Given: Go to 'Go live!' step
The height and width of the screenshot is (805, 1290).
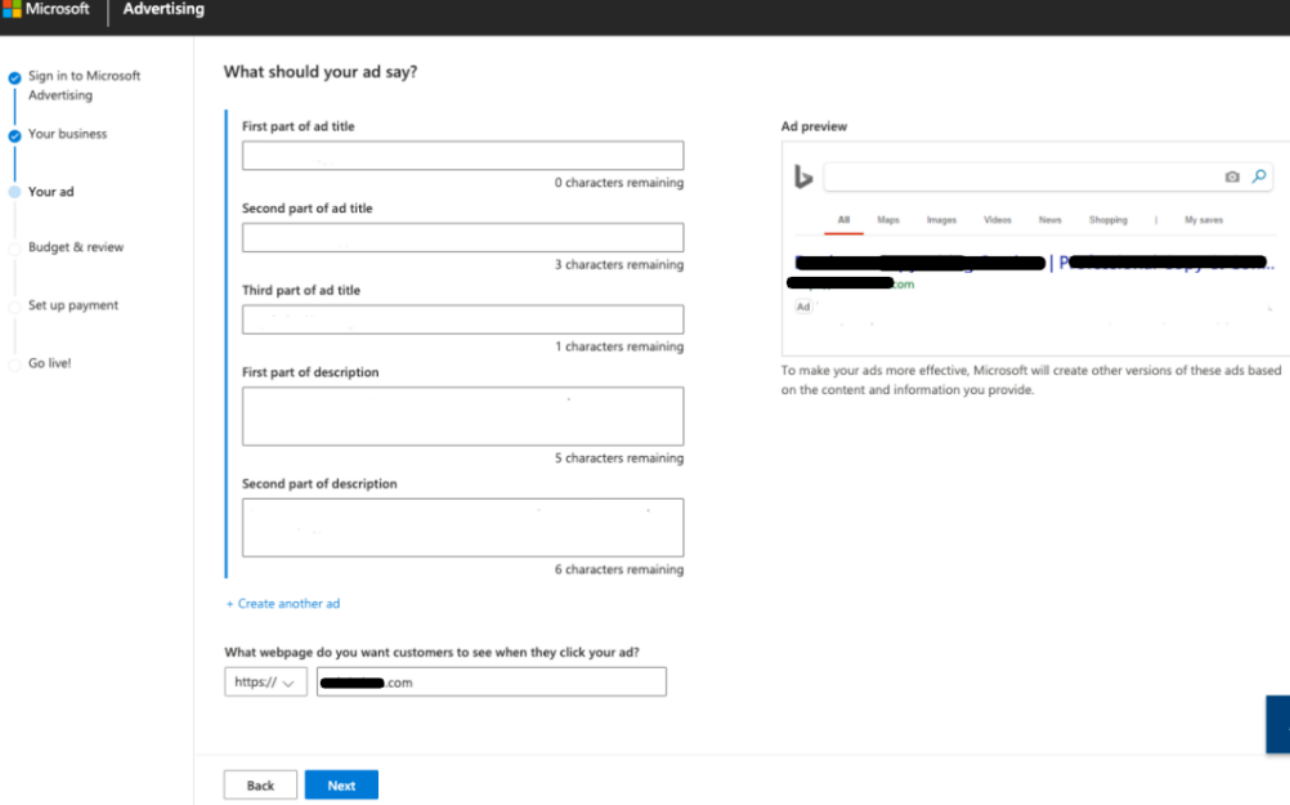Looking at the screenshot, I should (50, 364).
